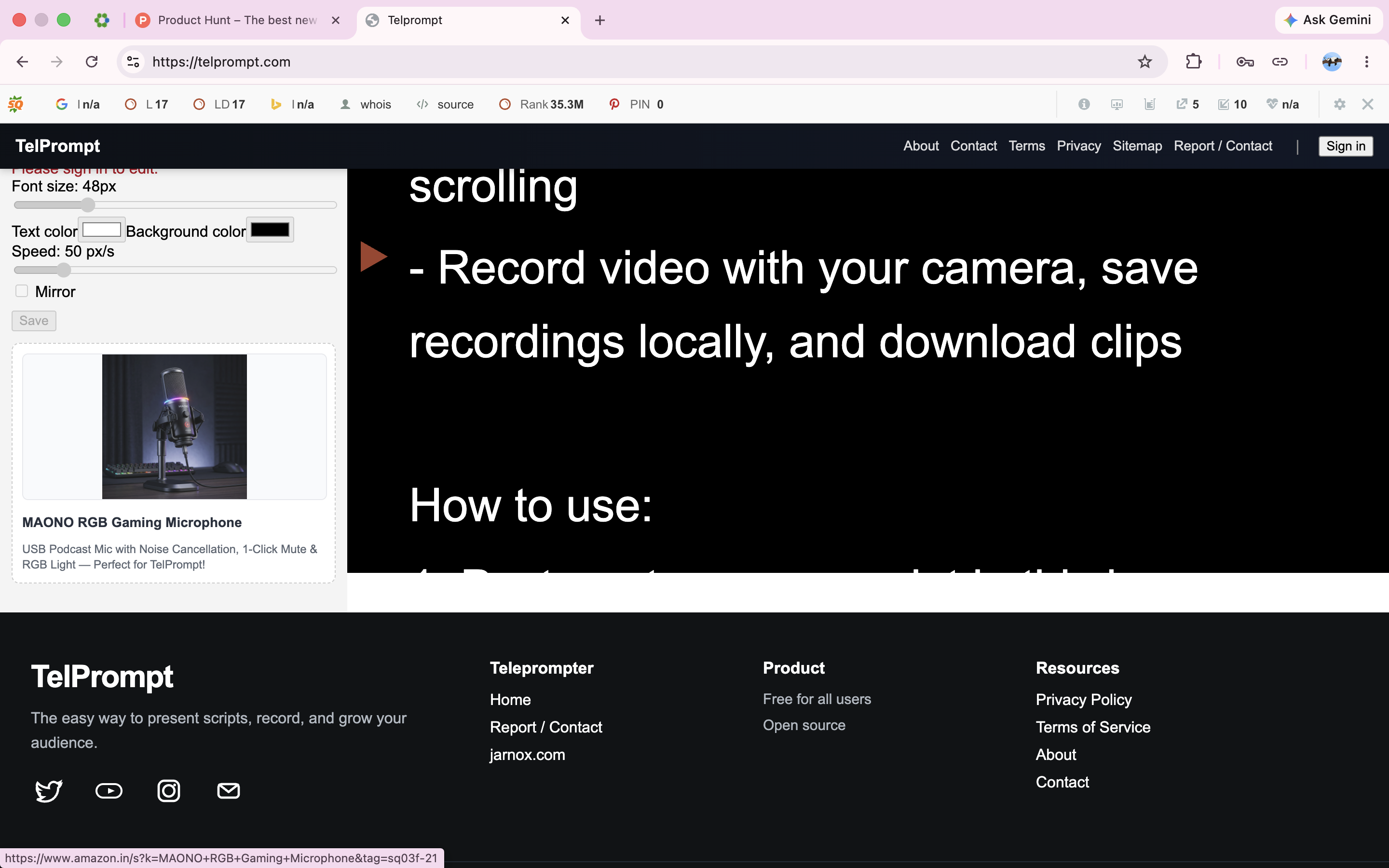Click the MAONO microphone product image

[x=175, y=427]
